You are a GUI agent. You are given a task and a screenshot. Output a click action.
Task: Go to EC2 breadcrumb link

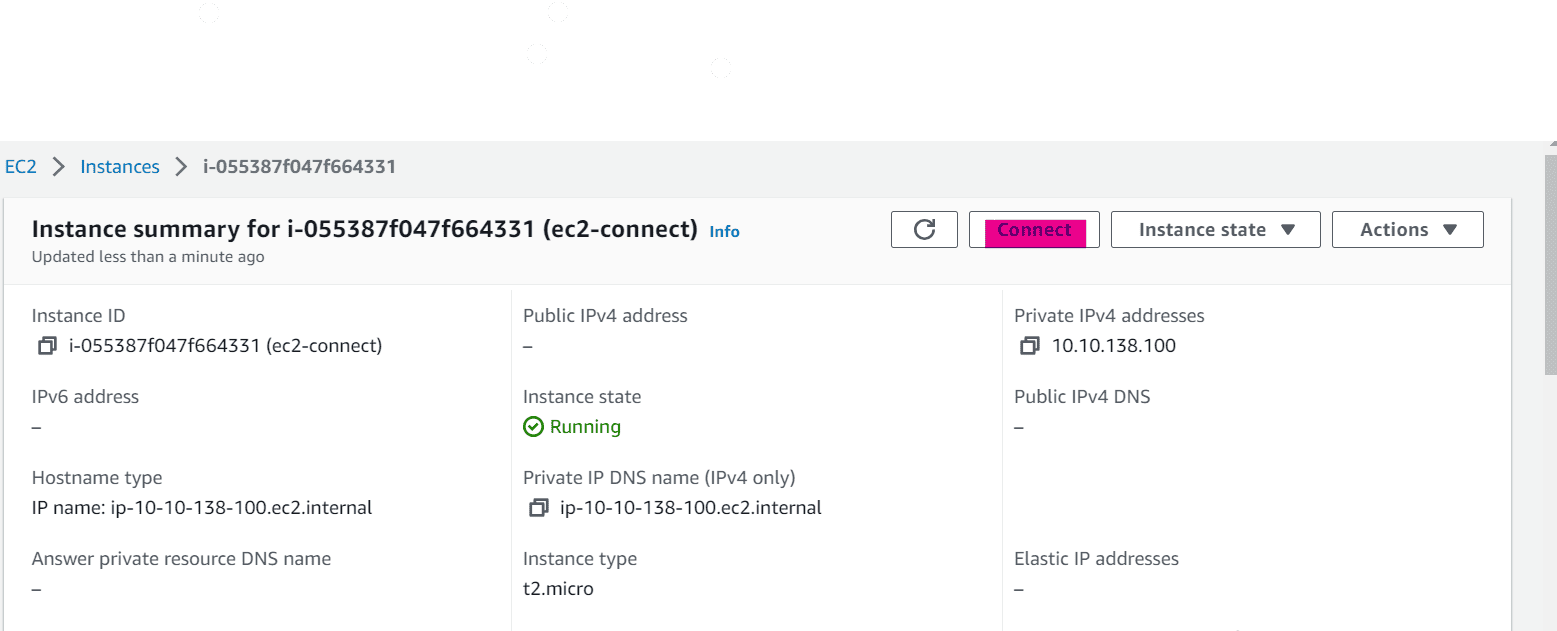point(20,167)
